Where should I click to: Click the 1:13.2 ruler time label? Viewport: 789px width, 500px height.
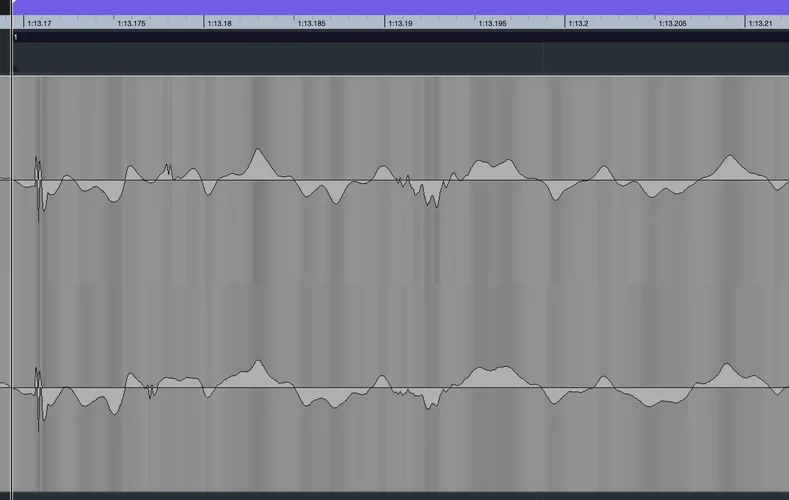pyautogui.click(x=578, y=23)
